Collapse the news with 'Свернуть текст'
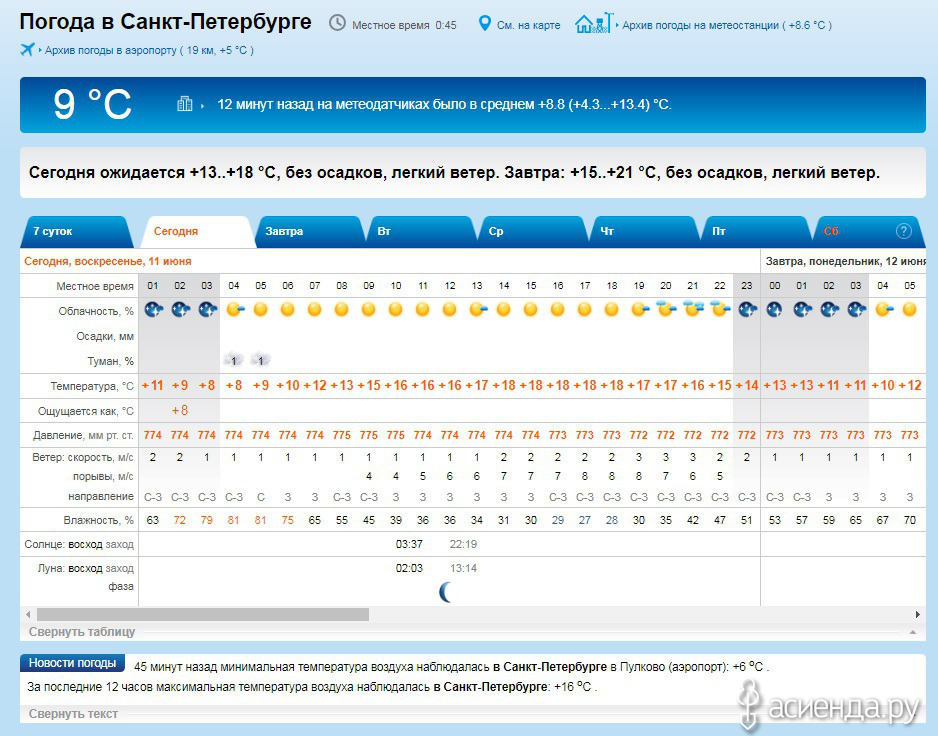Viewport: 938px width, 736px height. pos(73,714)
